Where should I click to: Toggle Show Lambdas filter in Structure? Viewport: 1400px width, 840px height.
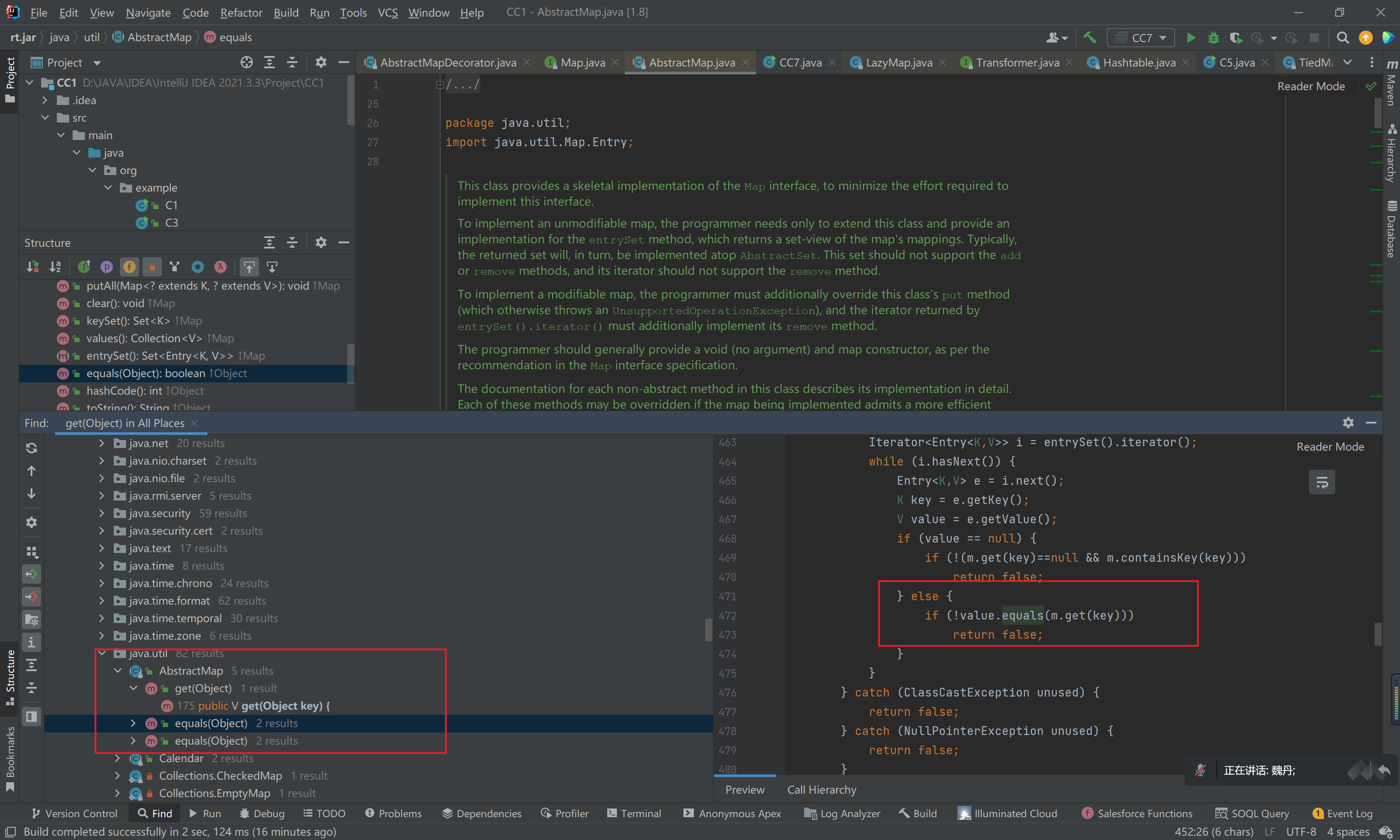click(220, 266)
